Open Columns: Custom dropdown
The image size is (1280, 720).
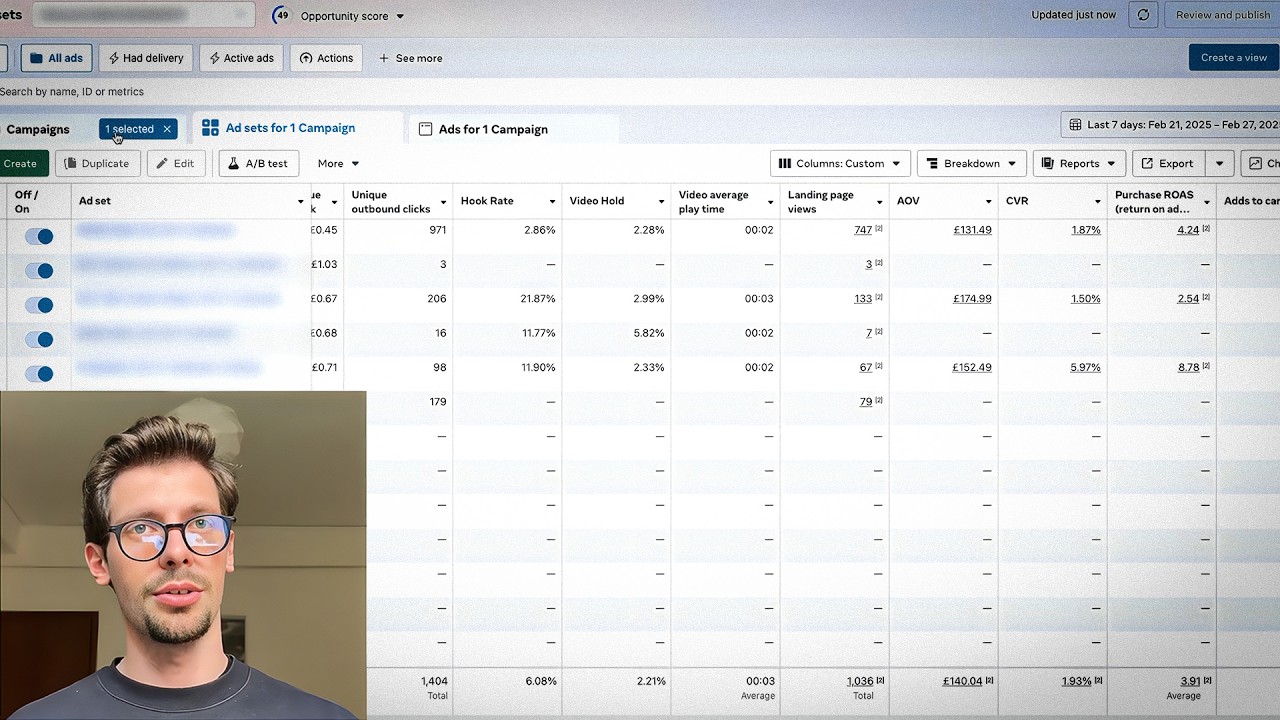click(840, 163)
